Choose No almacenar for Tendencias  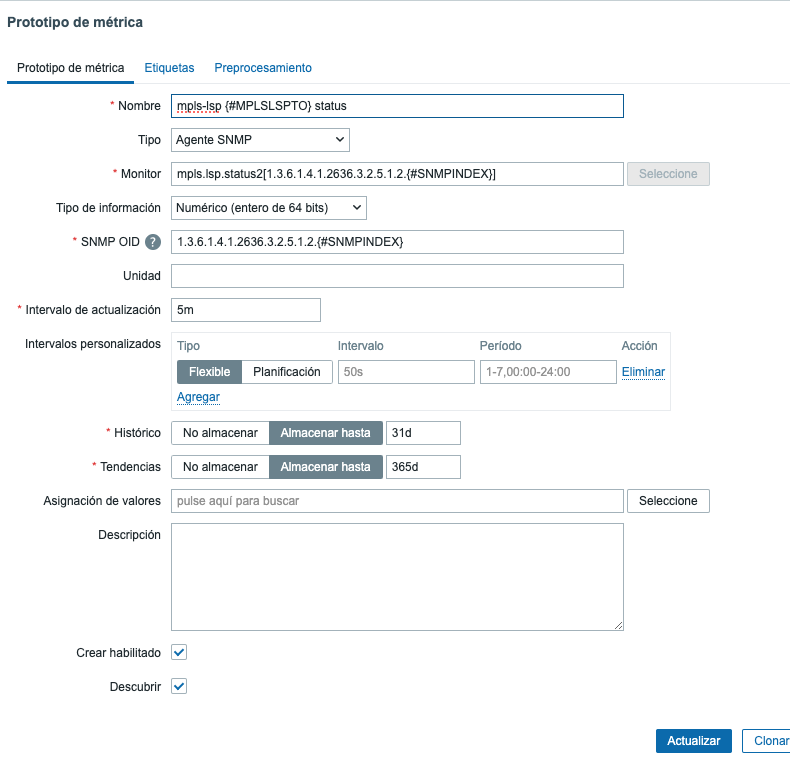coord(220,467)
